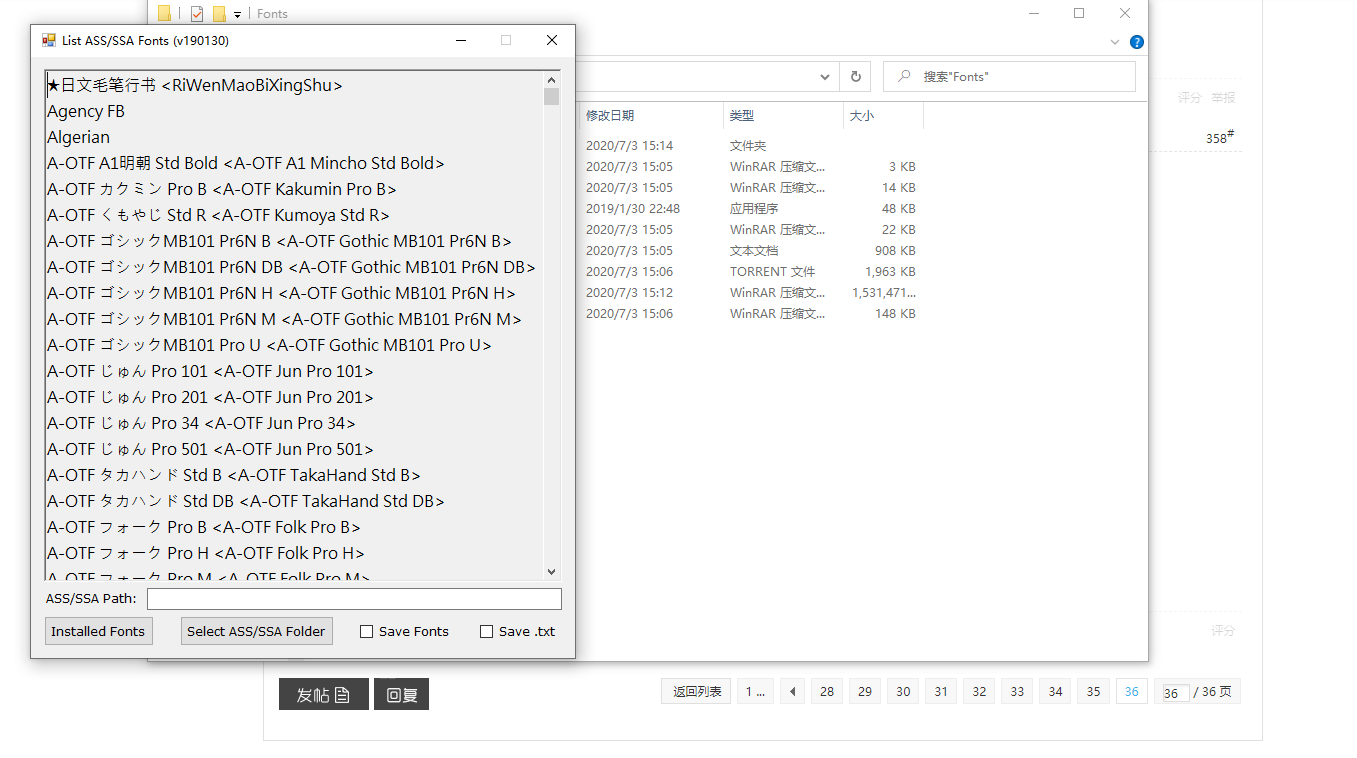1357x758 pixels.
Task: Select the 应用程序 48 KB row
Action: tap(750, 209)
